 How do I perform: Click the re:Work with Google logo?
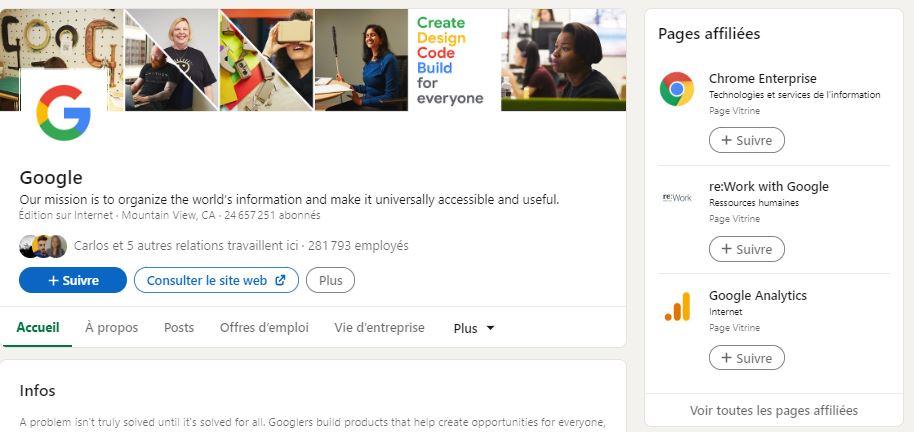pyautogui.click(x=677, y=197)
